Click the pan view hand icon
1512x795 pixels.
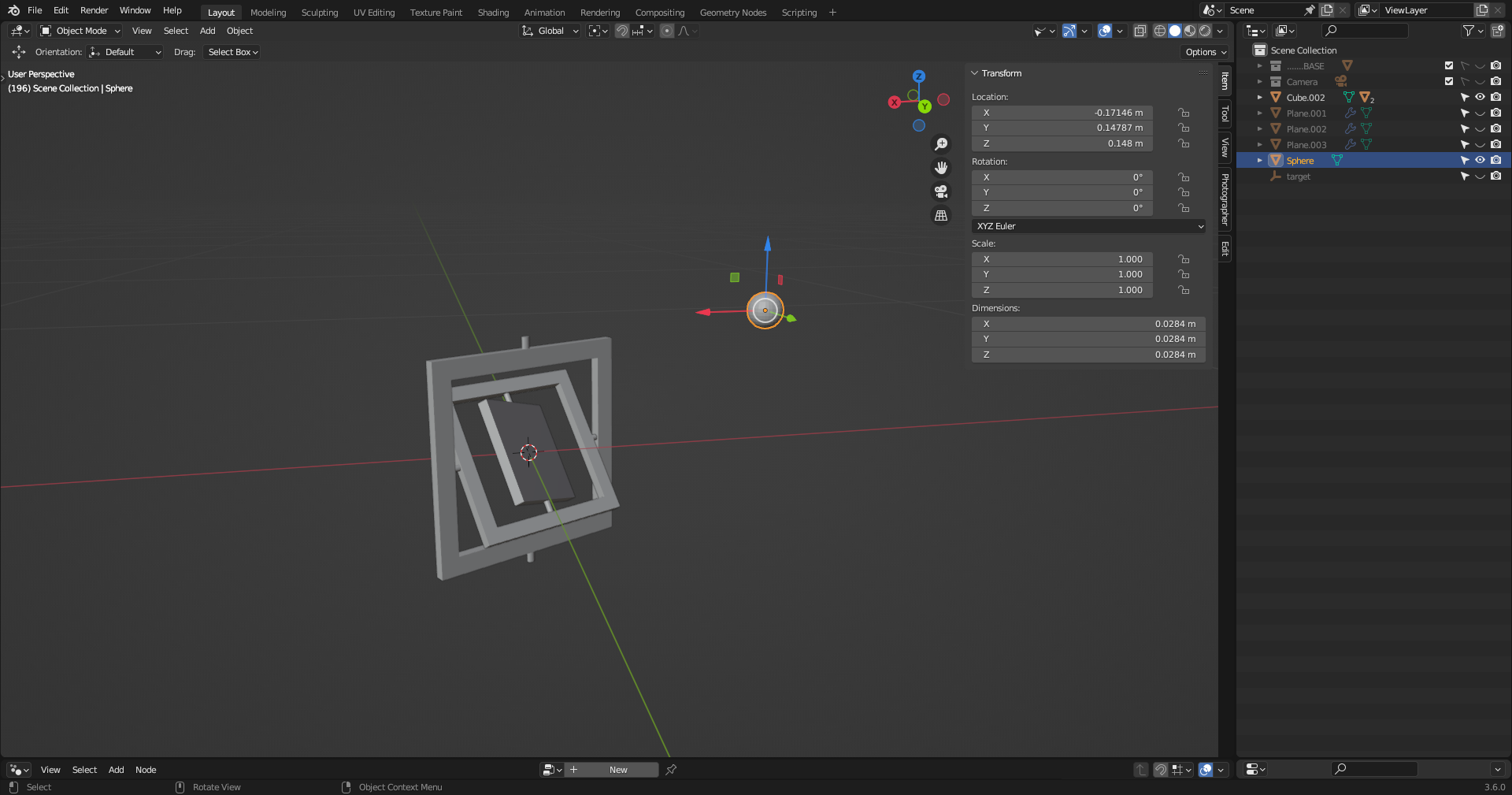[941, 168]
